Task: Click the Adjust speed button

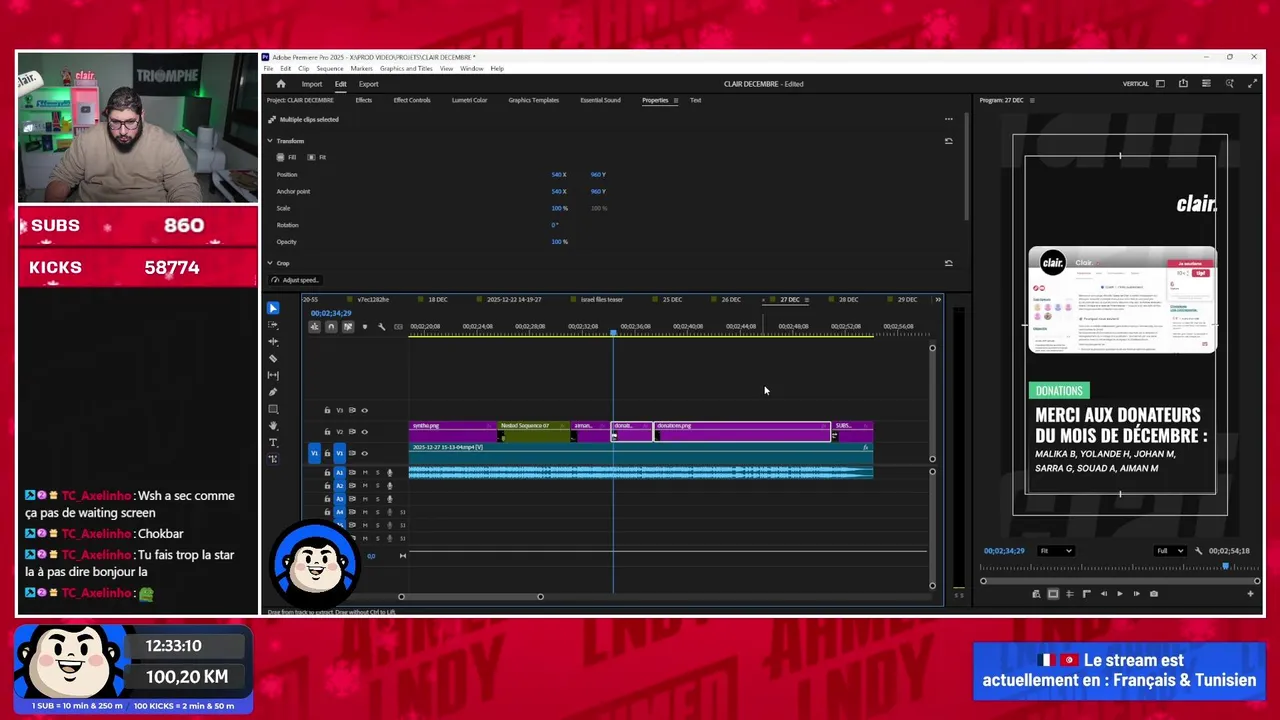Action: (x=295, y=280)
